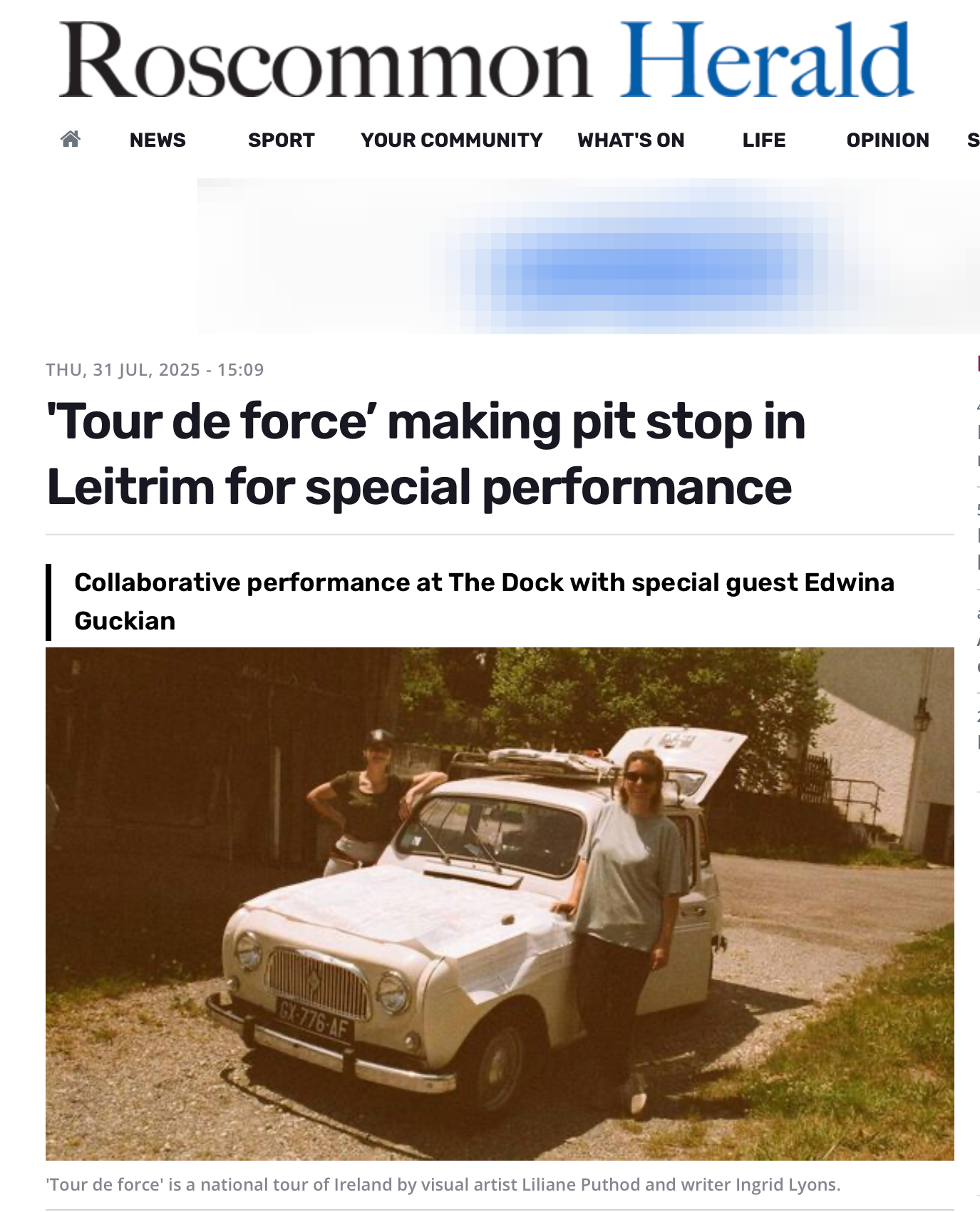Click the word Roscommon in the masthead

(x=326, y=60)
